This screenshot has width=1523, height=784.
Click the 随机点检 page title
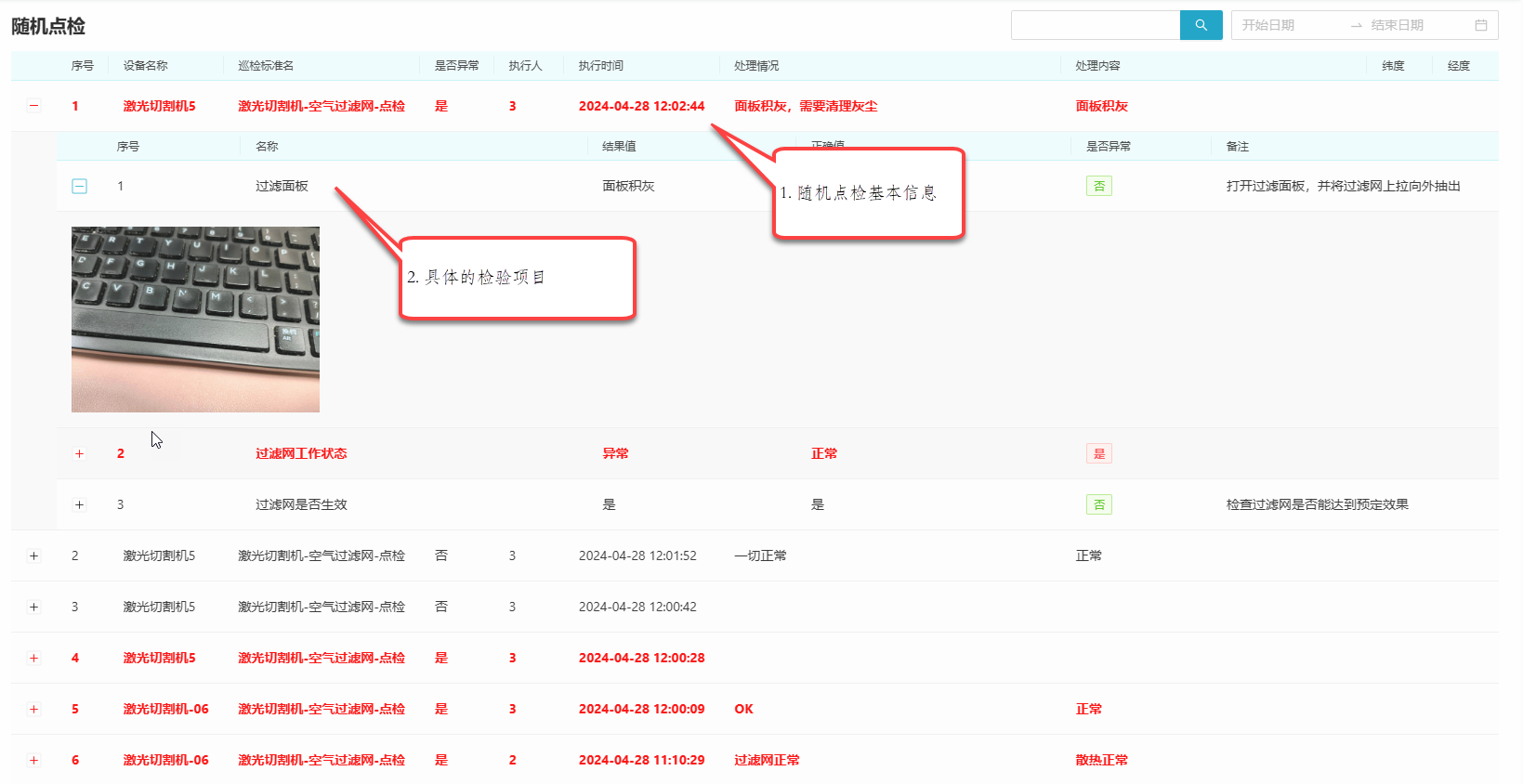(x=48, y=26)
